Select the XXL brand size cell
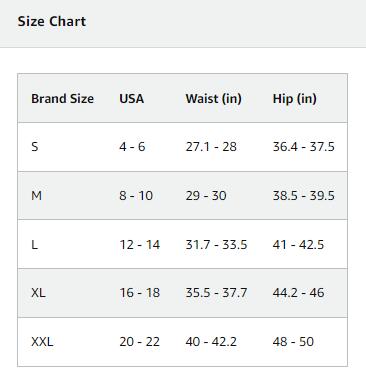This screenshot has height=386, width=366. pos(42,342)
